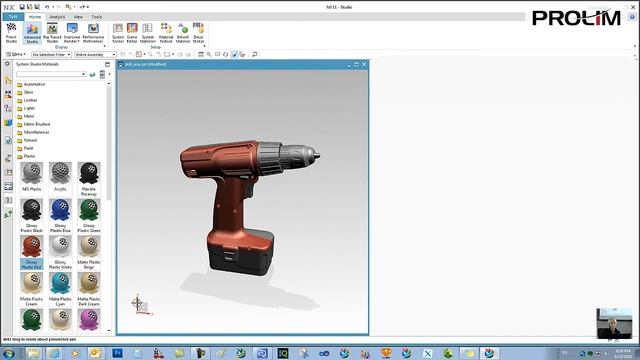Expand the Miscellaneous folder
This screenshot has width=640, height=360.
[33, 132]
